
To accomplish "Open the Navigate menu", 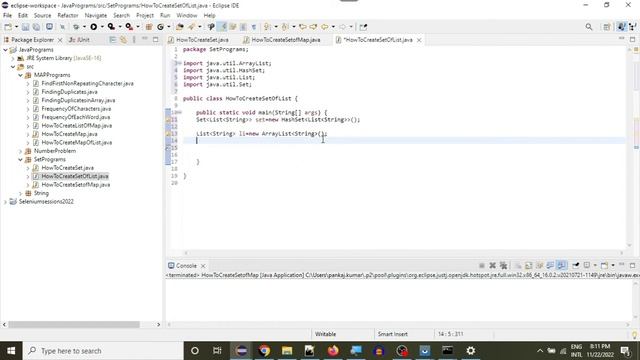I will point(96,15).
